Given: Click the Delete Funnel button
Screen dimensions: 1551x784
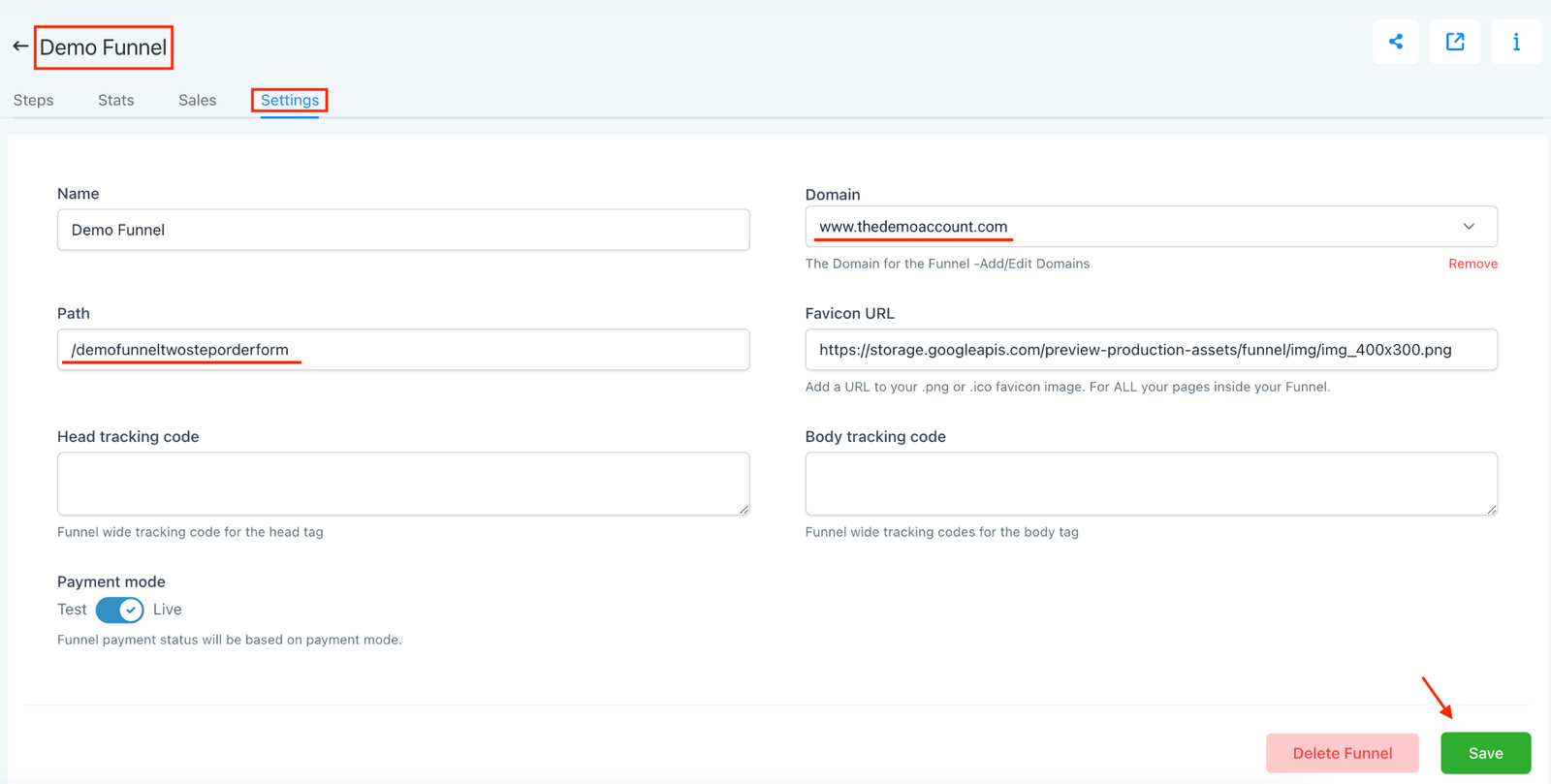Looking at the screenshot, I should click(1342, 753).
